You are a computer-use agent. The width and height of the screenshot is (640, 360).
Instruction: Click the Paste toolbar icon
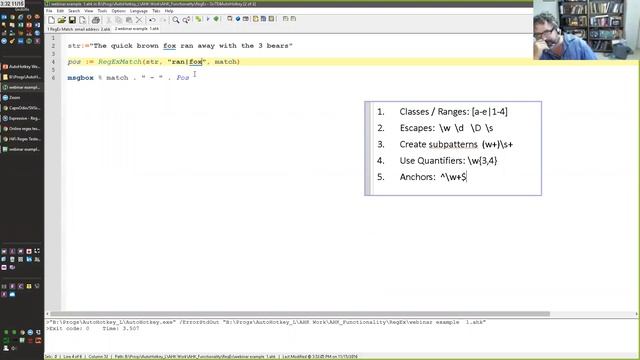[x=129, y=20]
